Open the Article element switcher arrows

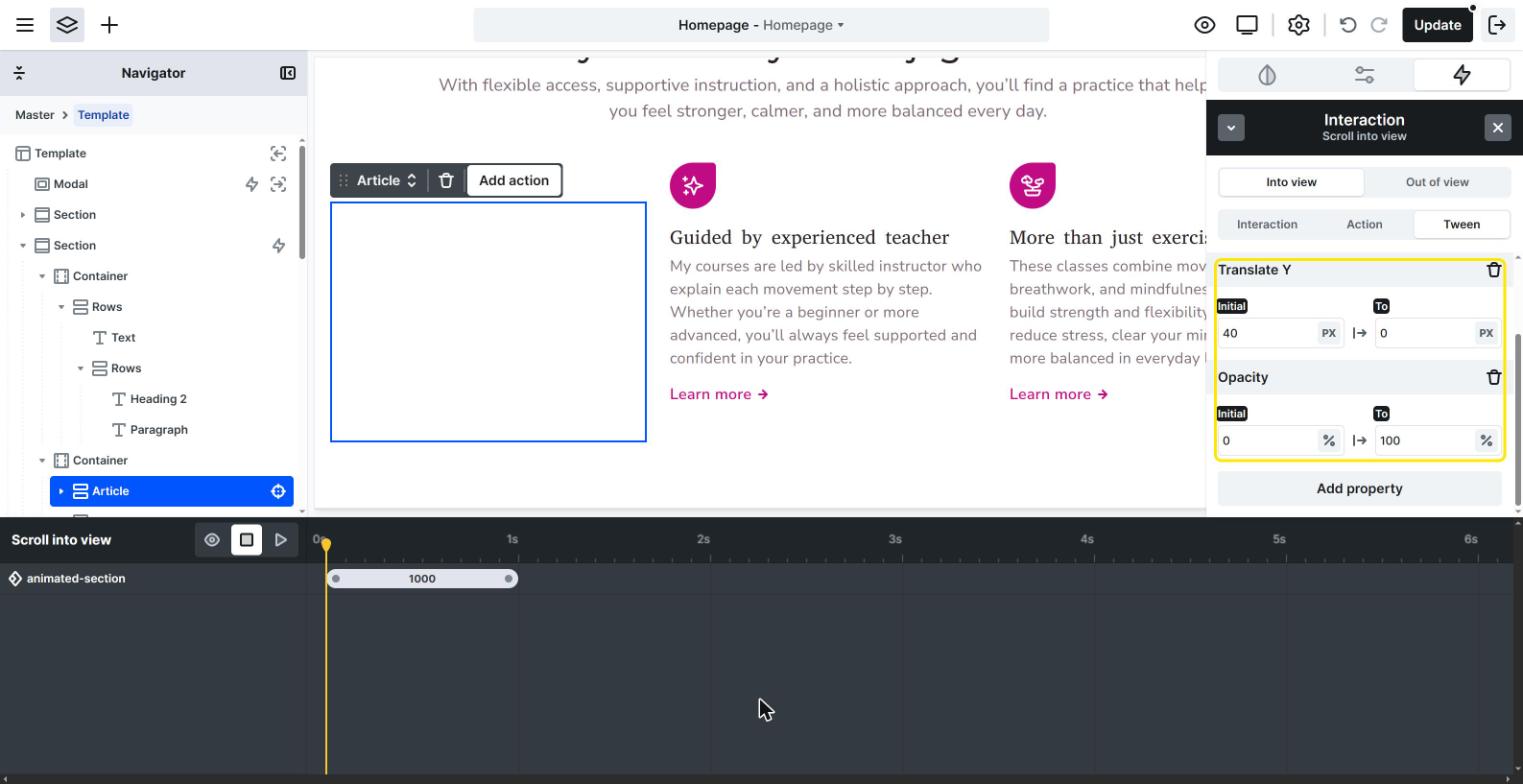click(411, 181)
